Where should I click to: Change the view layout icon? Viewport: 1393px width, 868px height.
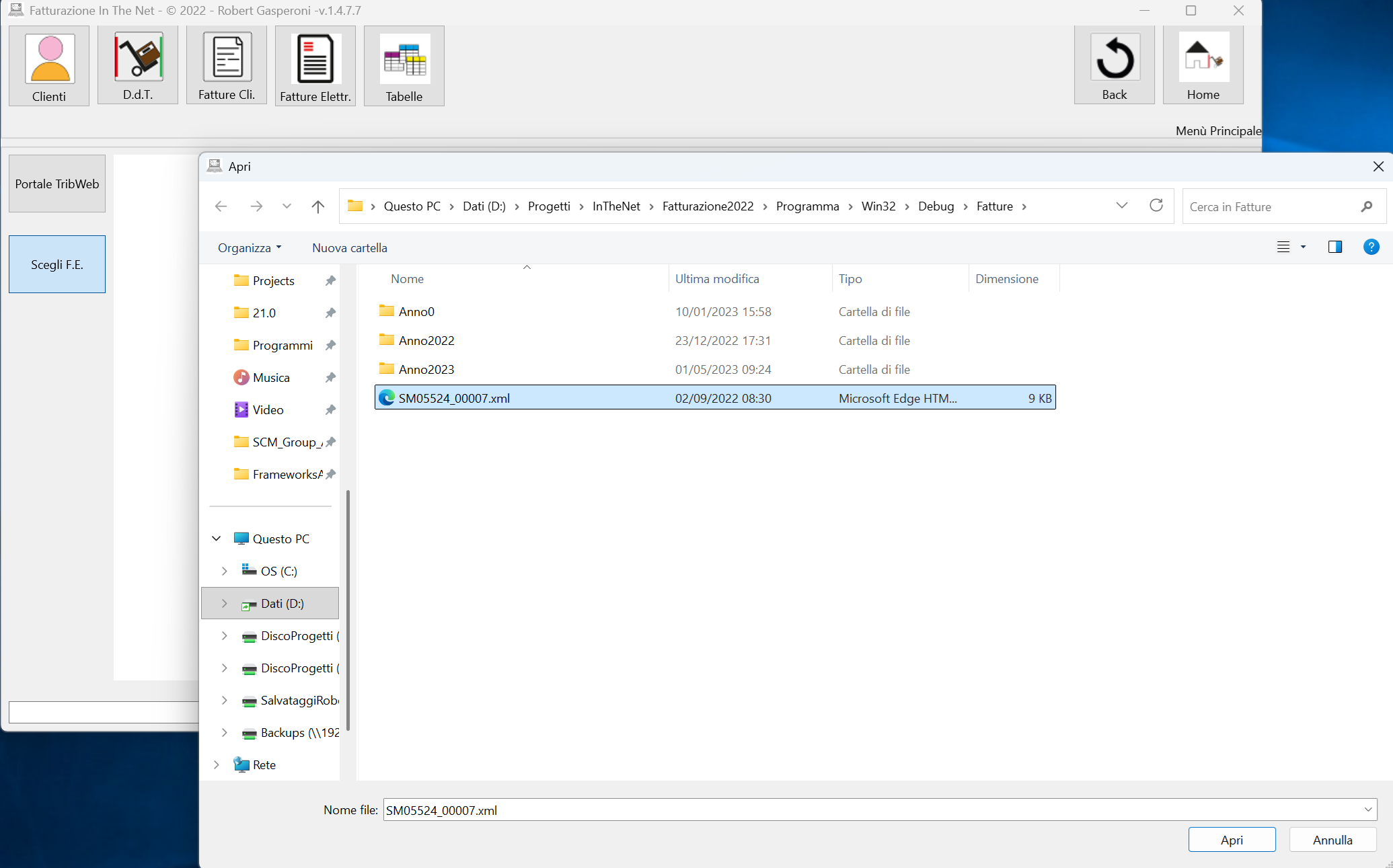pos(1283,247)
